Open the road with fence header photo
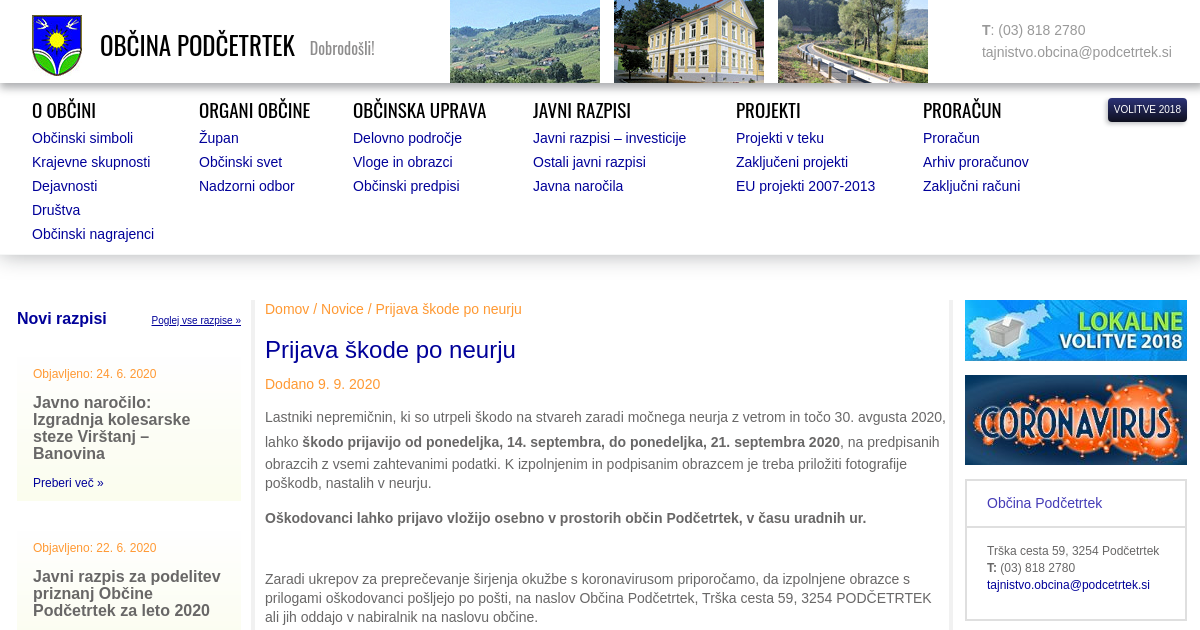 coord(852,41)
